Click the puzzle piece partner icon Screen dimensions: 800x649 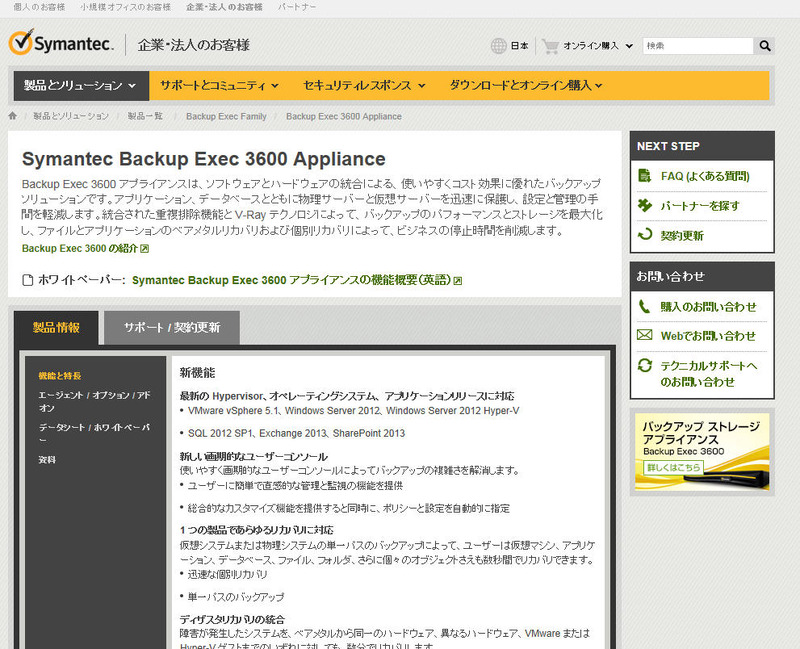coord(643,206)
